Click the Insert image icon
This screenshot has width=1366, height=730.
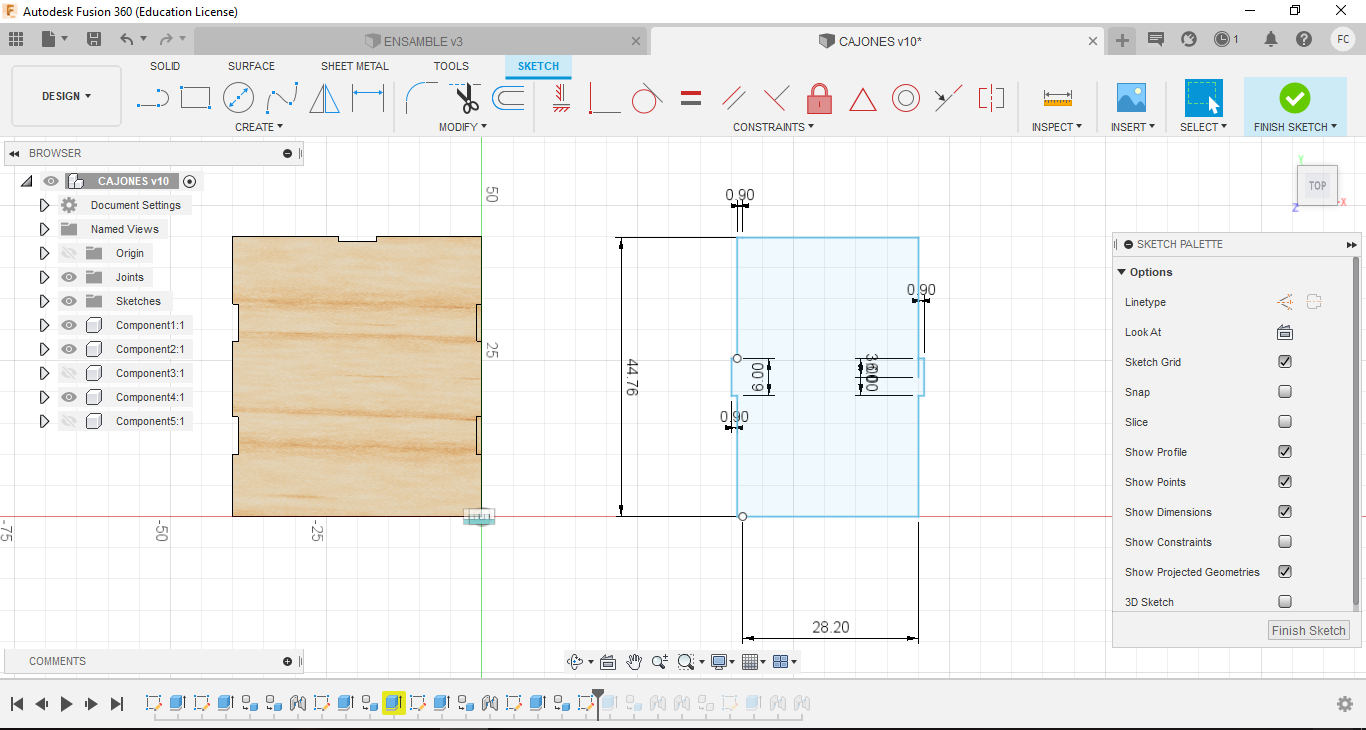click(1131, 98)
